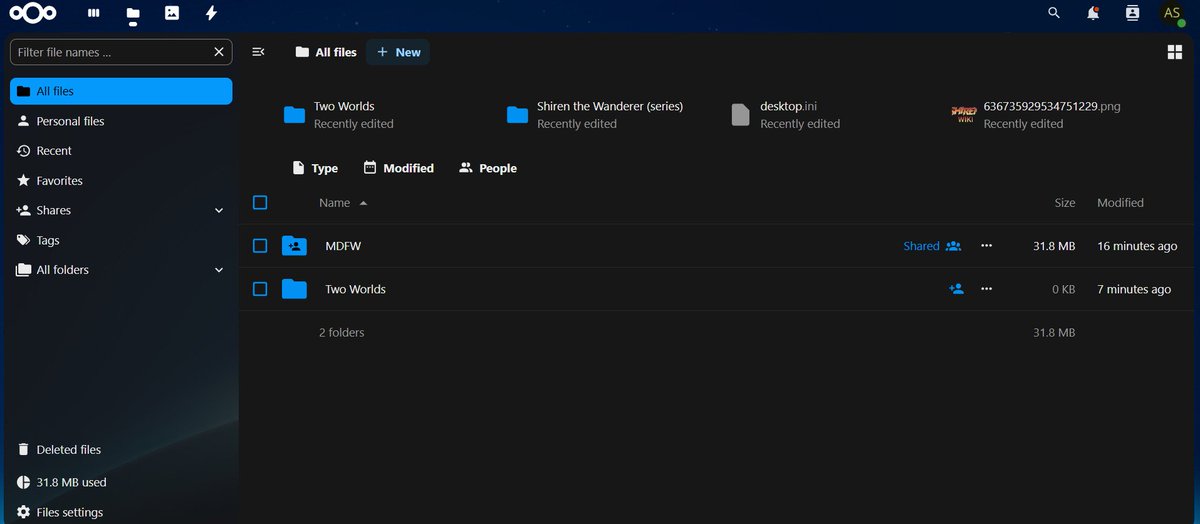The width and height of the screenshot is (1200, 524).
Task: Open the Two Worlds row folder name
Action: pos(355,289)
